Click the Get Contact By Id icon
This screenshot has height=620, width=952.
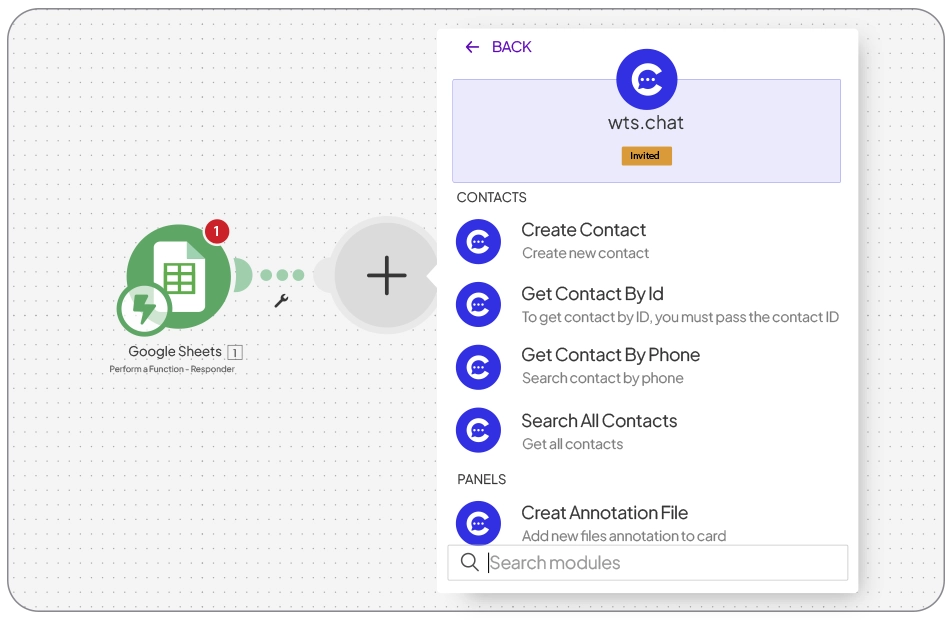[478, 304]
